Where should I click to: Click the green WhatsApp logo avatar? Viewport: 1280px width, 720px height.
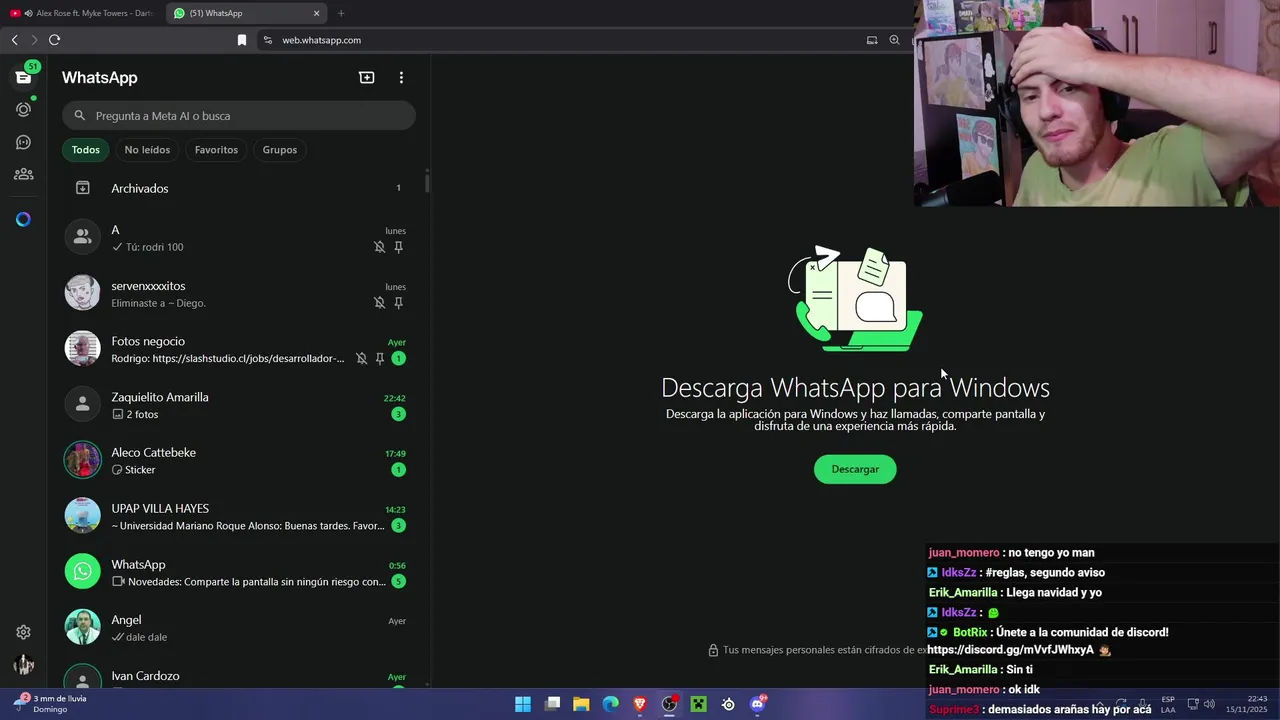pos(83,572)
